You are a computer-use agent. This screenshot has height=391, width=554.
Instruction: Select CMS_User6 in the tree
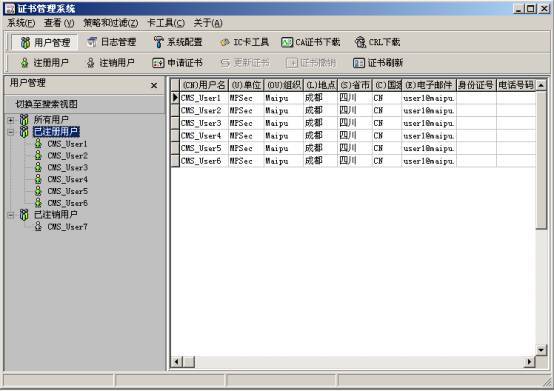tap(67, 203)
